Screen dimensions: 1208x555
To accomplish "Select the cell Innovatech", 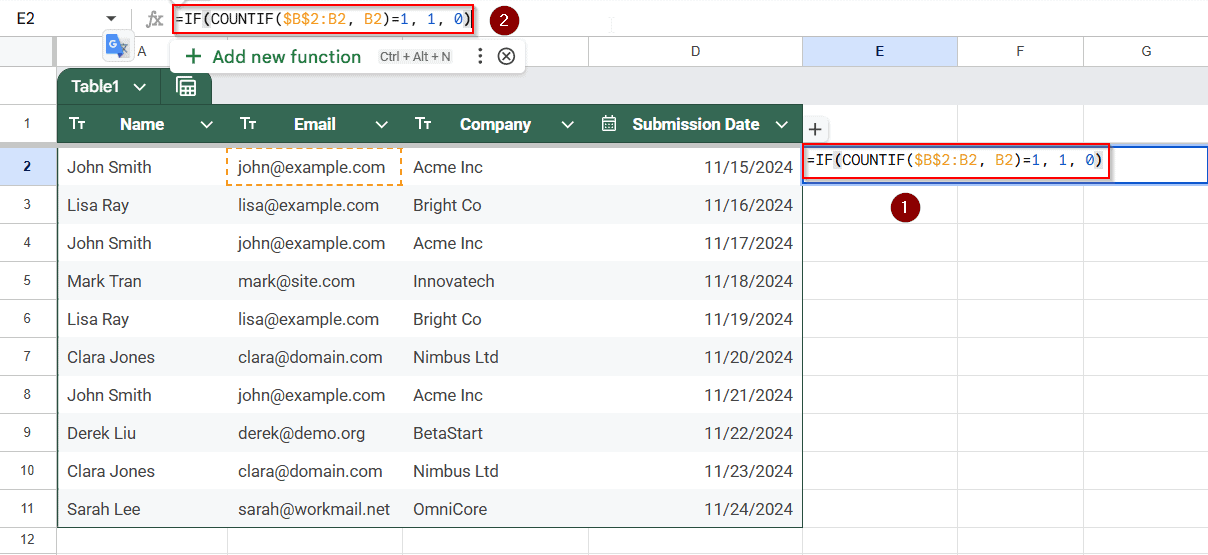I will point(495,281).
